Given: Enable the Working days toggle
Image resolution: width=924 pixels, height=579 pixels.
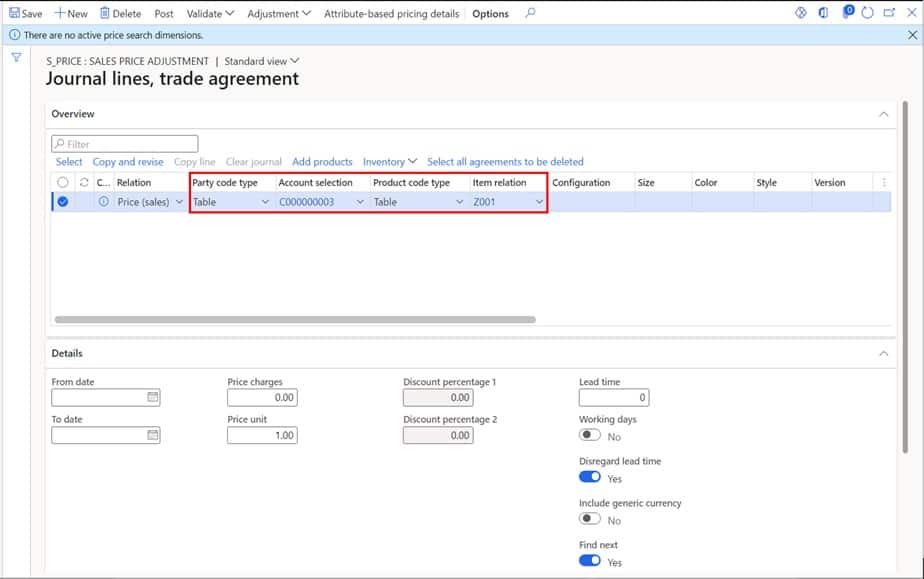Looking at the screenshot, I should (589, 435).
